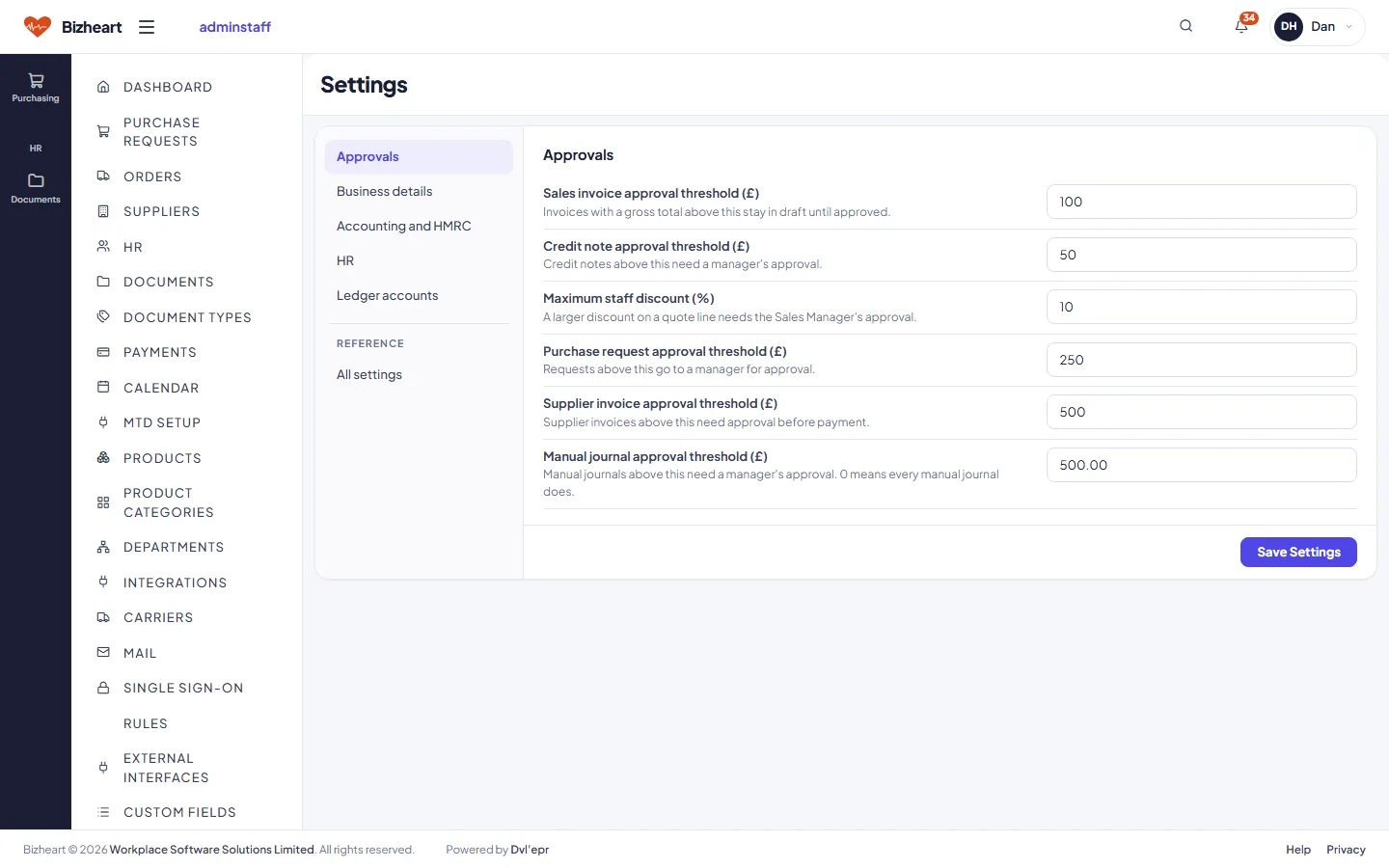Select the HR settings tab

coord(419,260)
